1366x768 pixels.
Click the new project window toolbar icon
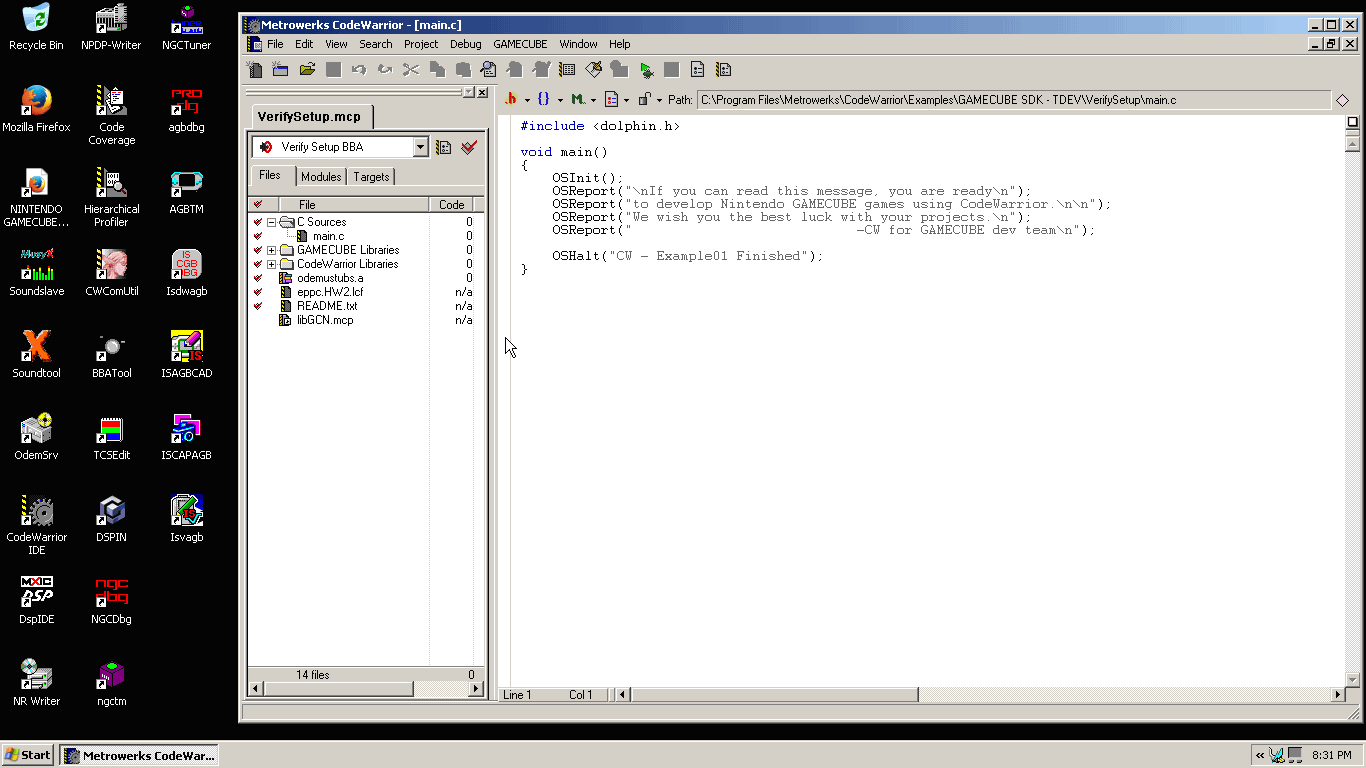[281, 70]
